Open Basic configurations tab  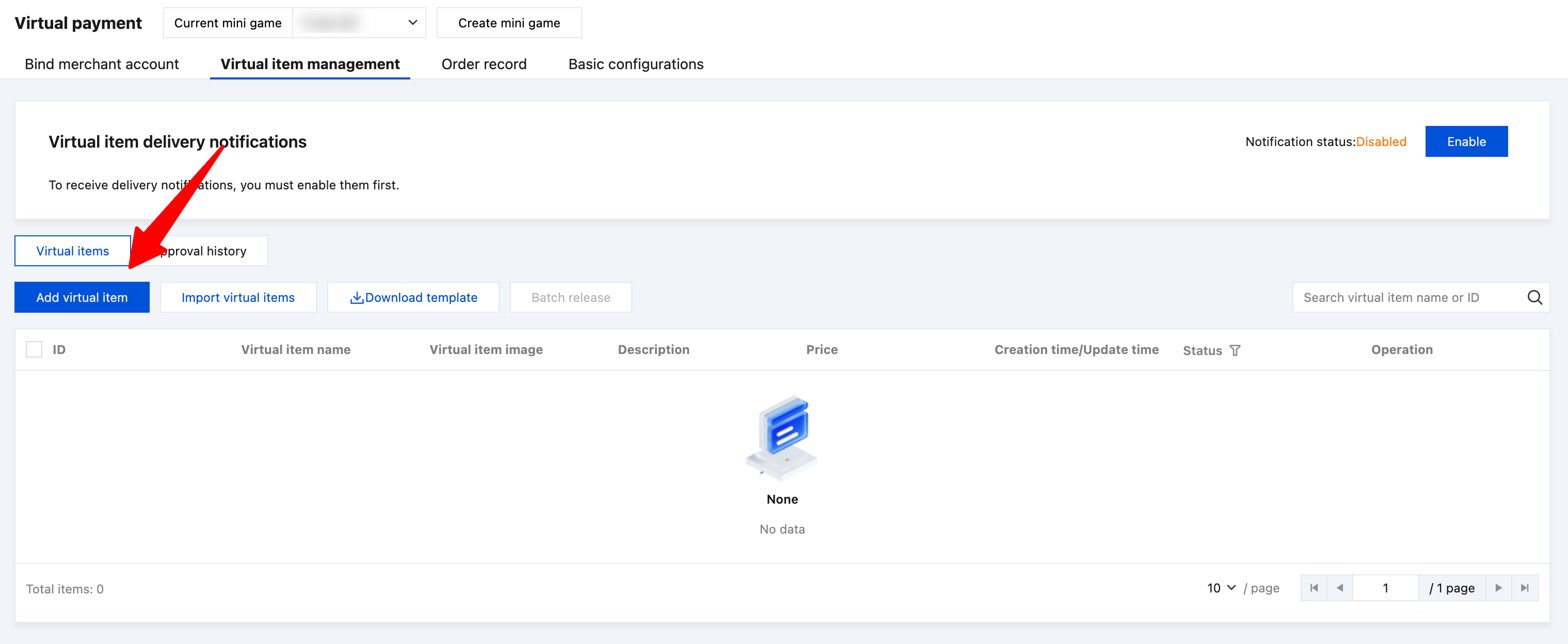[x=635, y=65]
